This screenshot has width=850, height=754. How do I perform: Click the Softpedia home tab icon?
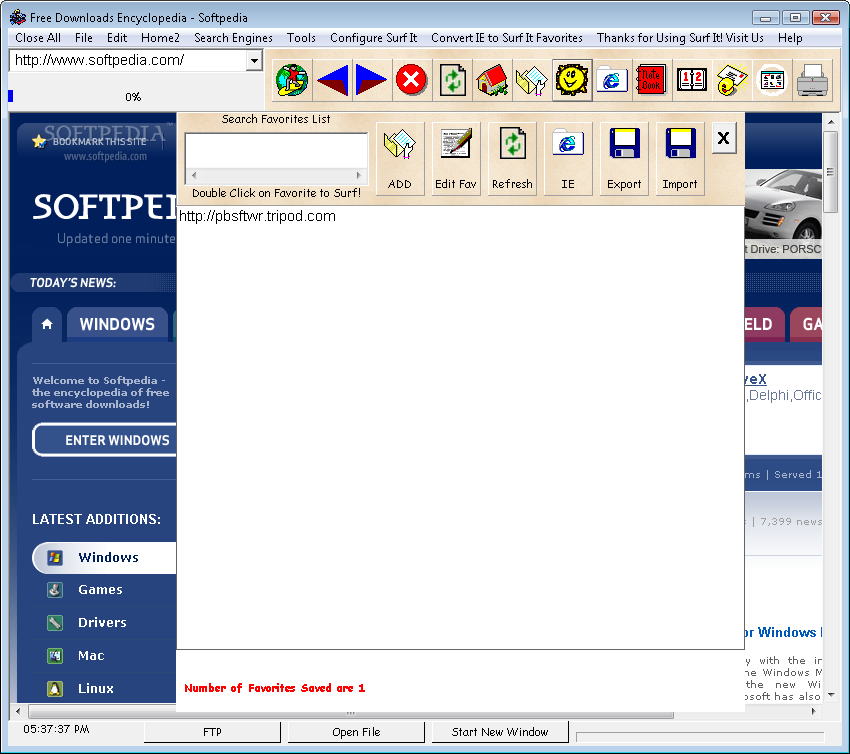point(47,324)
